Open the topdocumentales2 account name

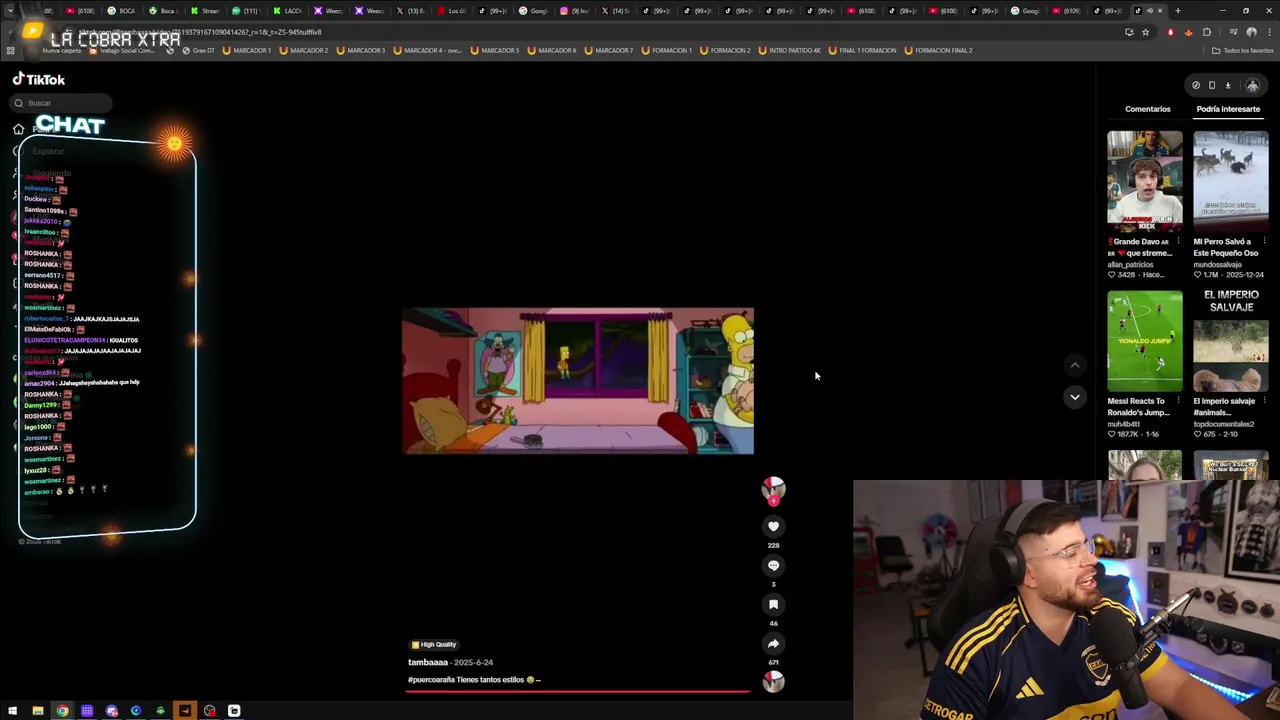point(1224,424)
